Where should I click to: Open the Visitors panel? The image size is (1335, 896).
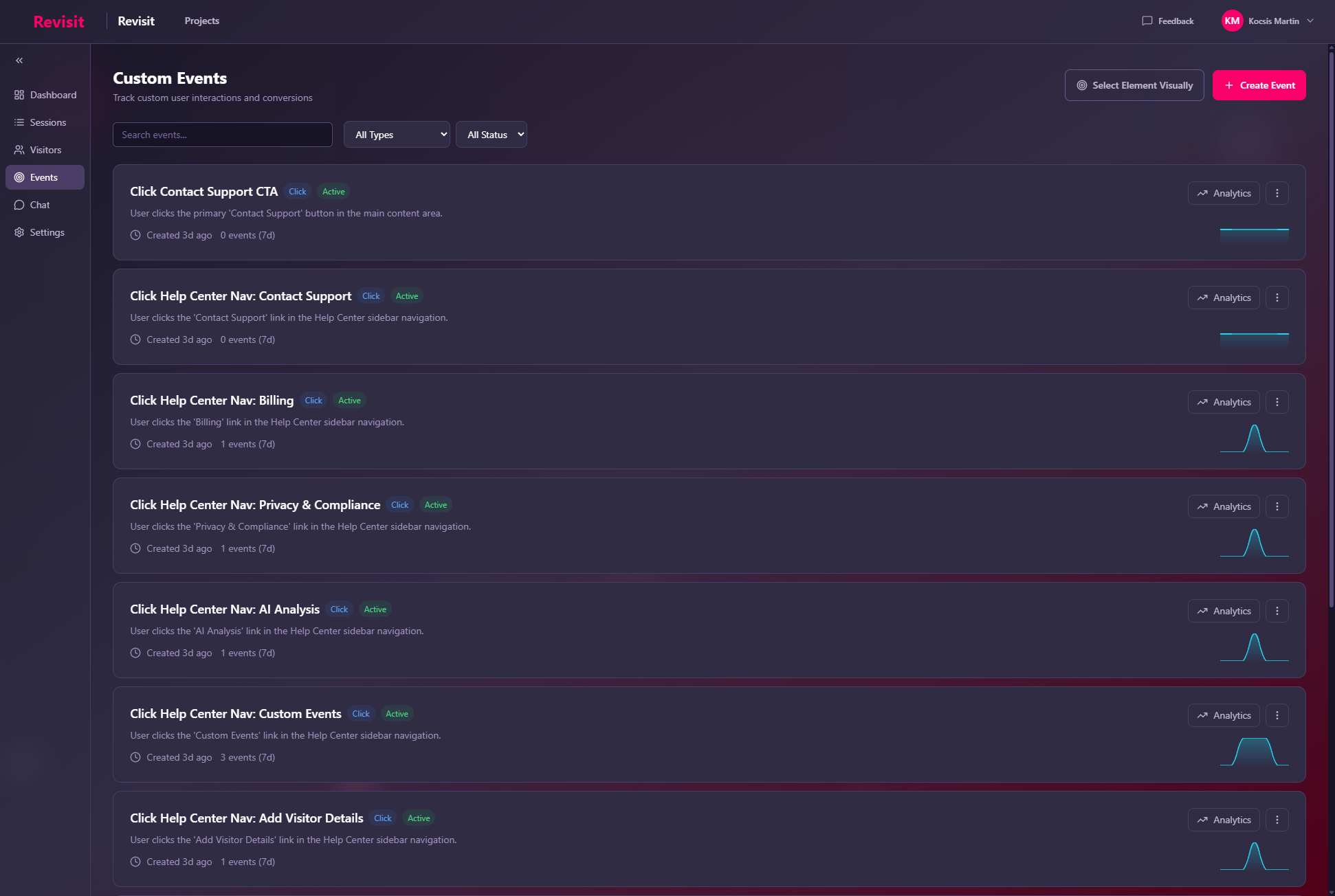tap(45, 150)
